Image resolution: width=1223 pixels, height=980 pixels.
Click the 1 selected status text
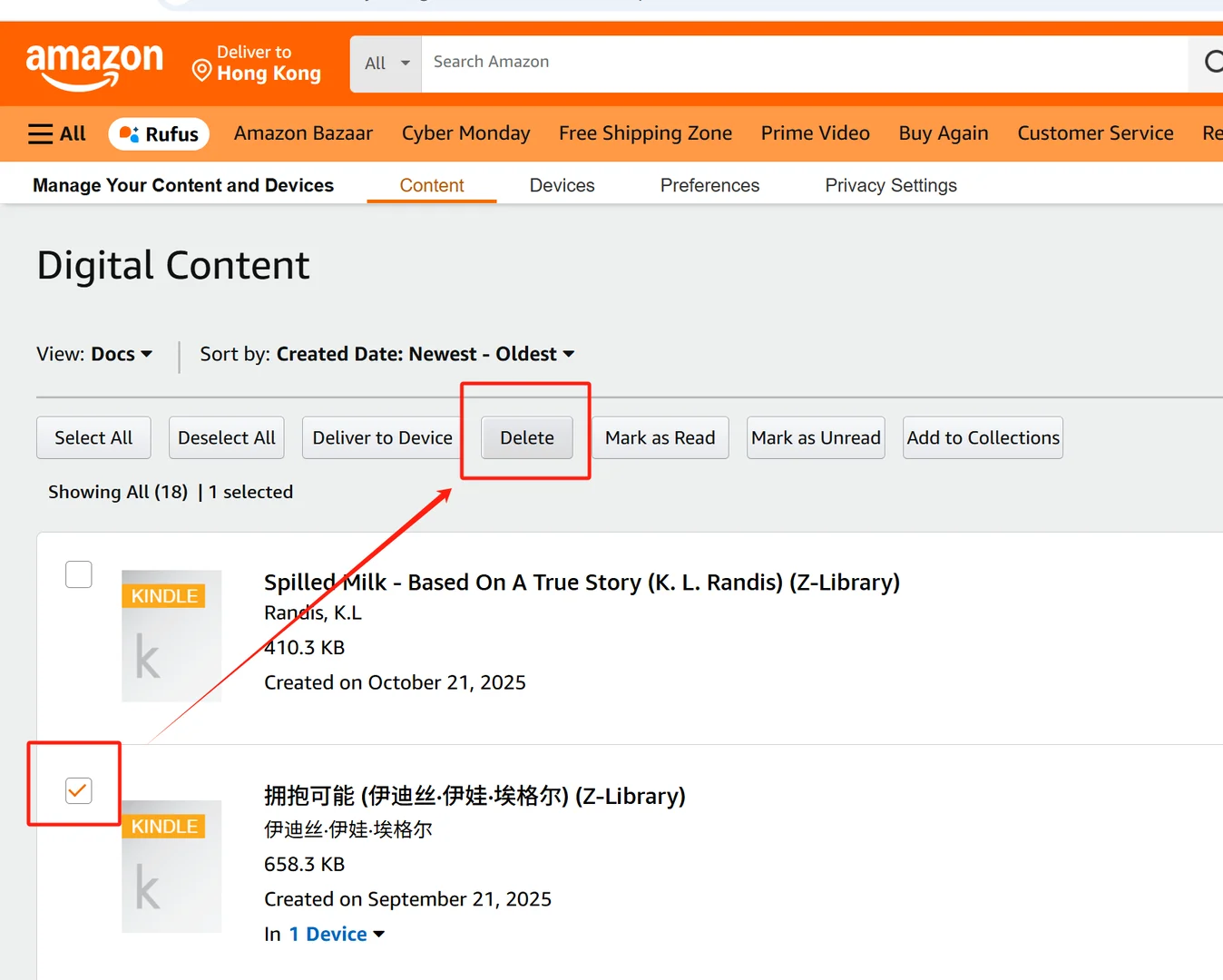(x=250, y=492)
